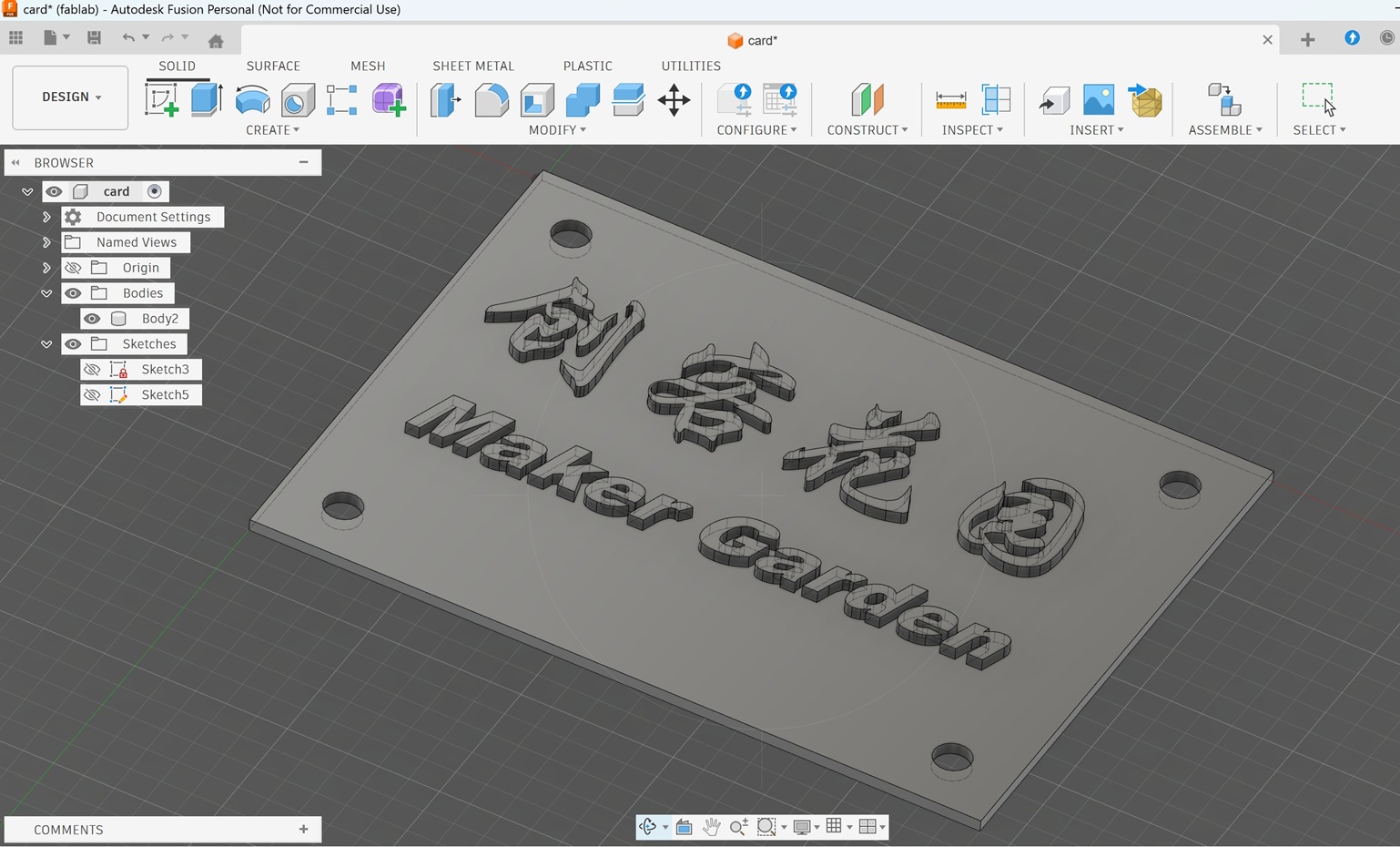This screenshot has width=1400, height=847.
Task: Select the Create Sketch tool
Action: coord(162,100)
